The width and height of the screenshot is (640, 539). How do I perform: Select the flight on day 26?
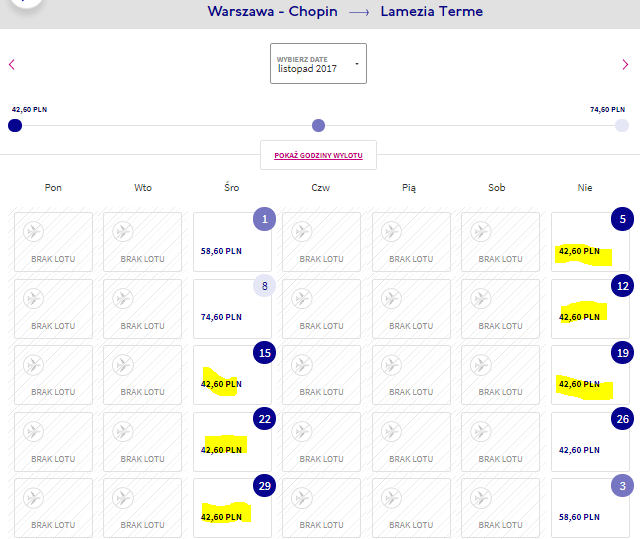pos(590,442)
